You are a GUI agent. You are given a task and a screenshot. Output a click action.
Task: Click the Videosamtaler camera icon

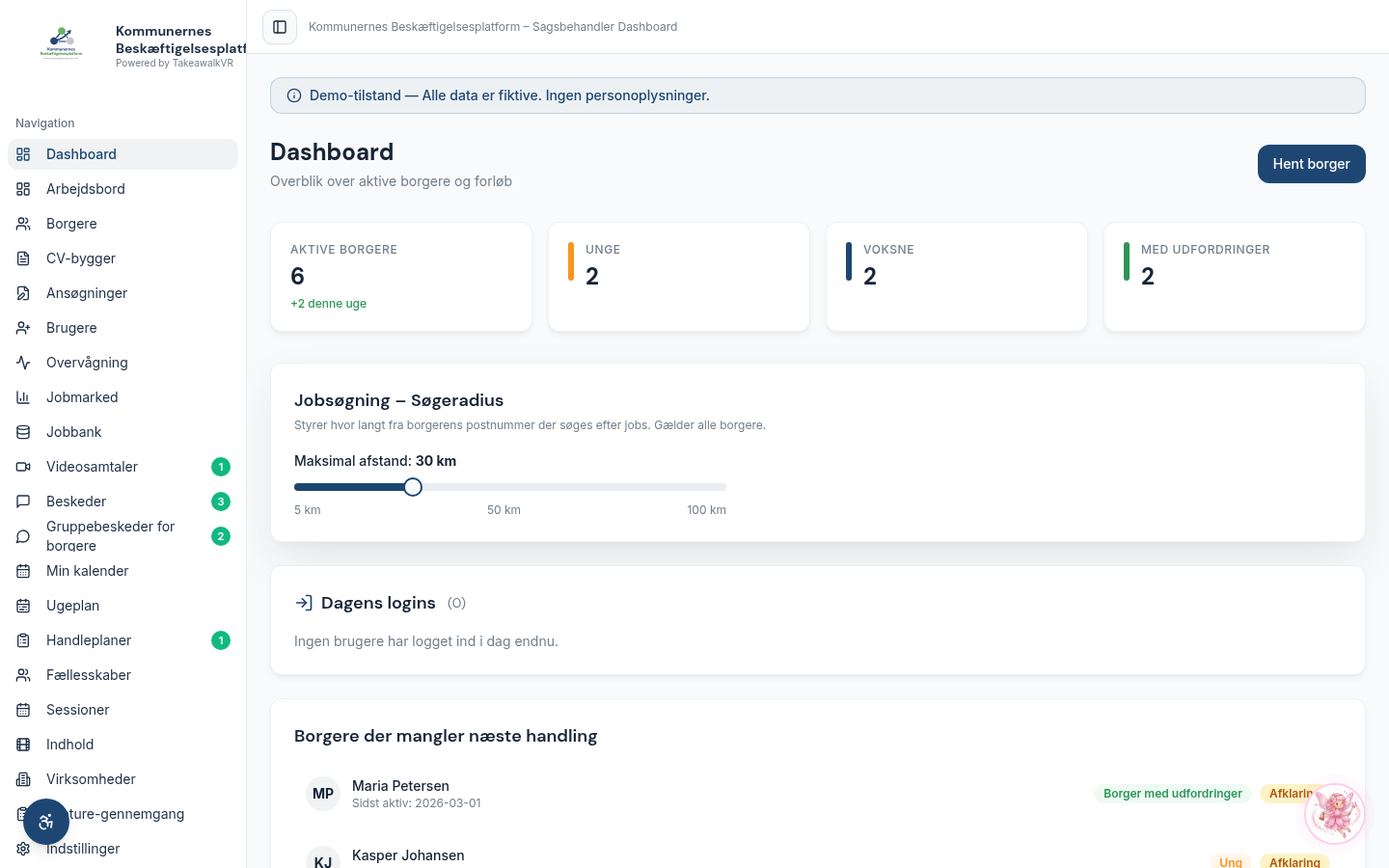pyautogui.click(x=23, y=467)
